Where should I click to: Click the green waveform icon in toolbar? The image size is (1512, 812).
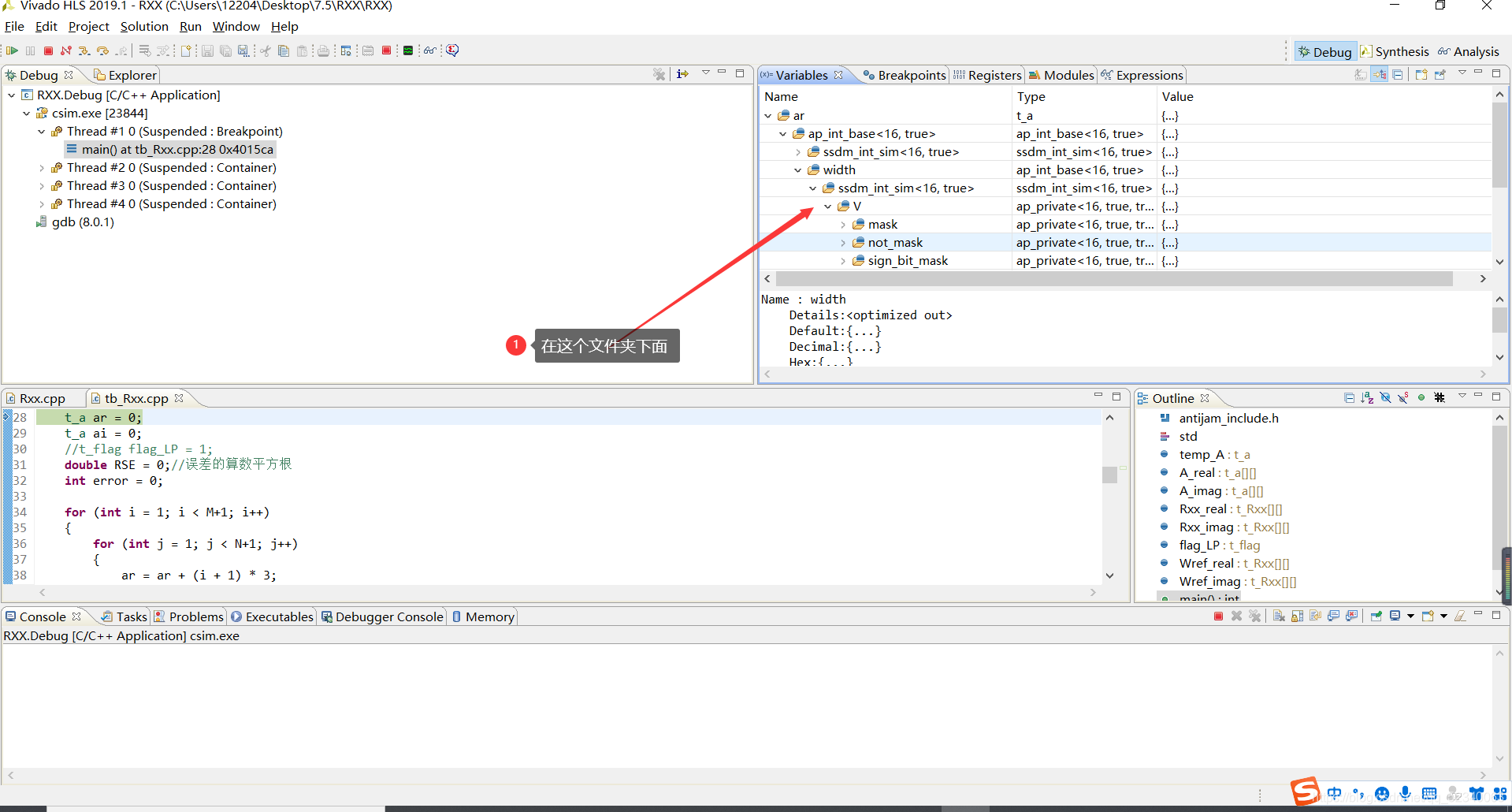[408, 50]
